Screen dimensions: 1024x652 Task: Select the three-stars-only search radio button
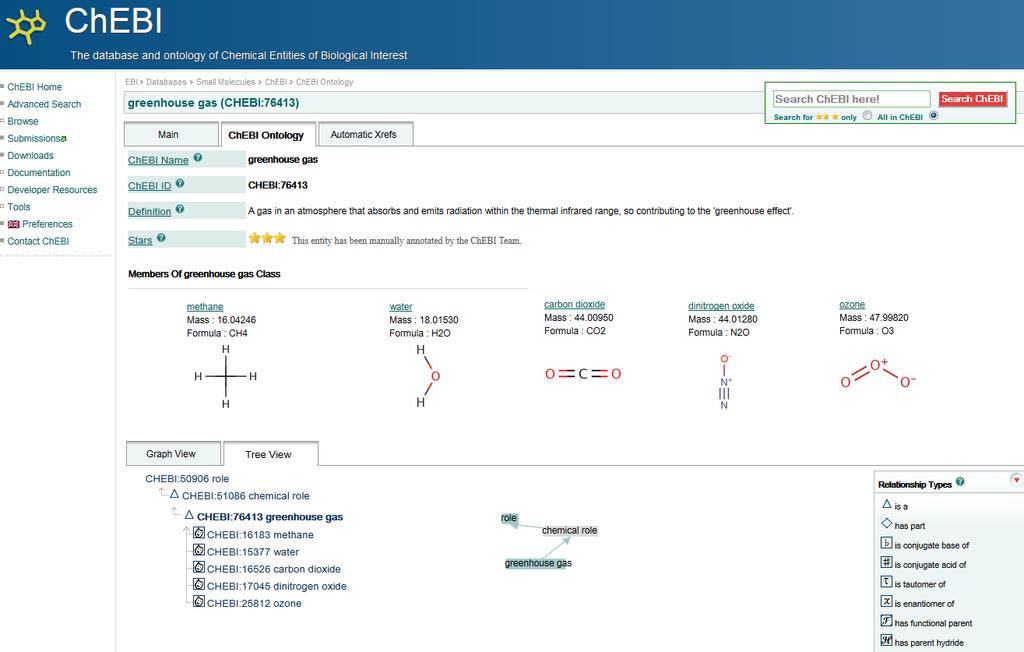point(867,116)
